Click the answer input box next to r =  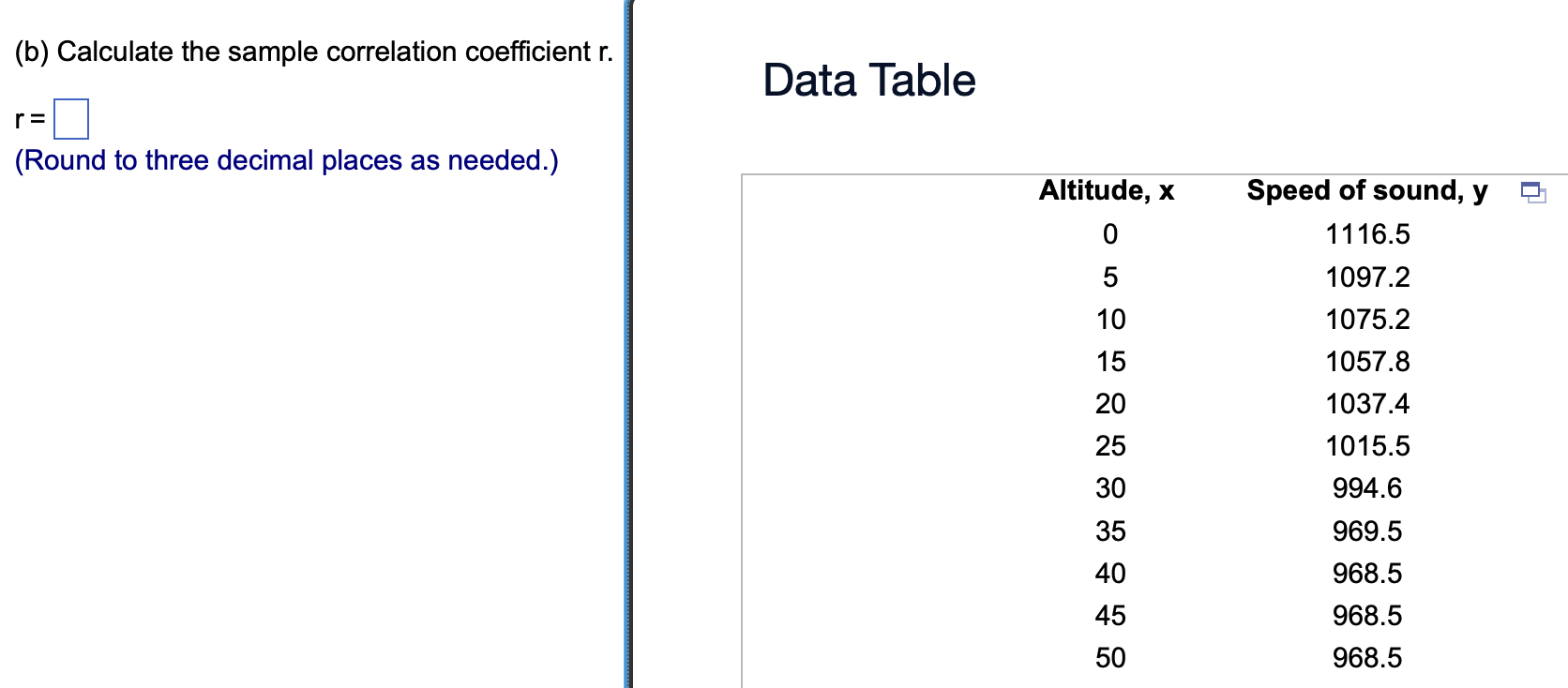click(70, 119)
